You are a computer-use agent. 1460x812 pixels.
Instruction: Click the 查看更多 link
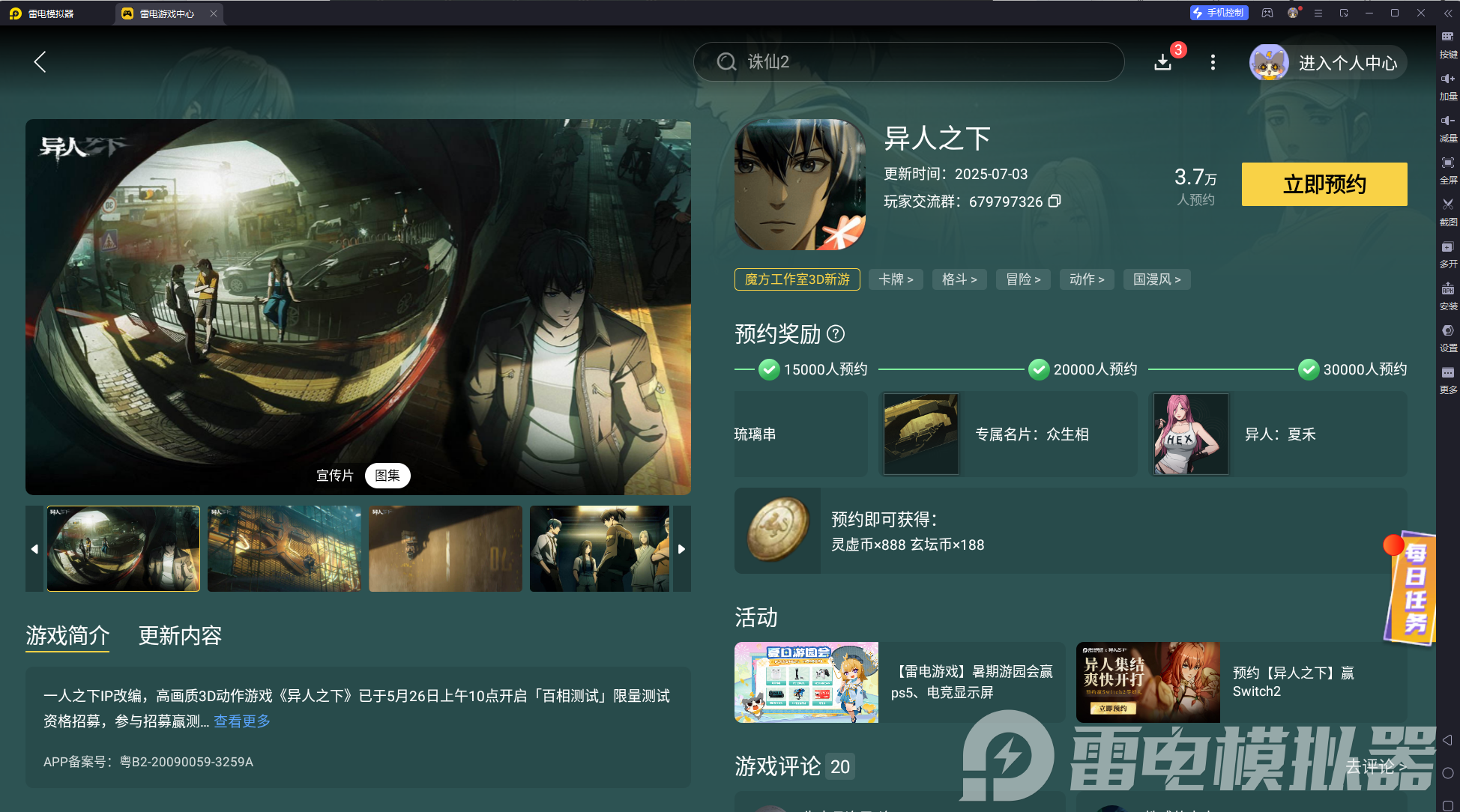242,721
